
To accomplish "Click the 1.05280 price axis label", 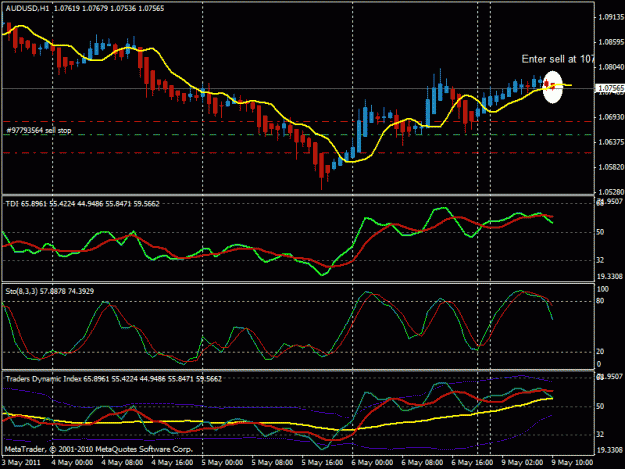I will click(610, 192).
